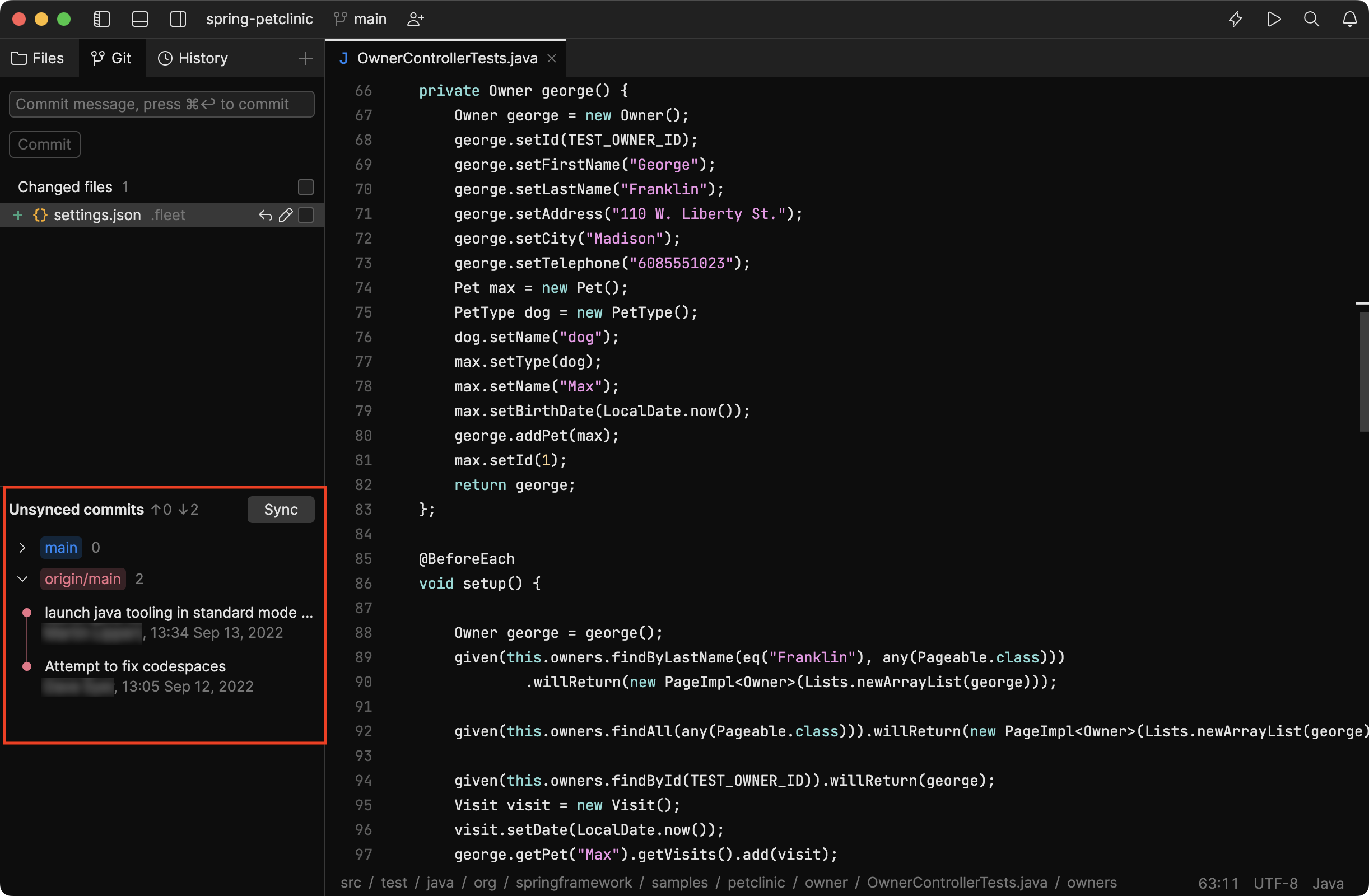The height and width of the screenshot is (896, 1369).
Task: Open search with the magnifier icon
Action: tap(1311, 18)
